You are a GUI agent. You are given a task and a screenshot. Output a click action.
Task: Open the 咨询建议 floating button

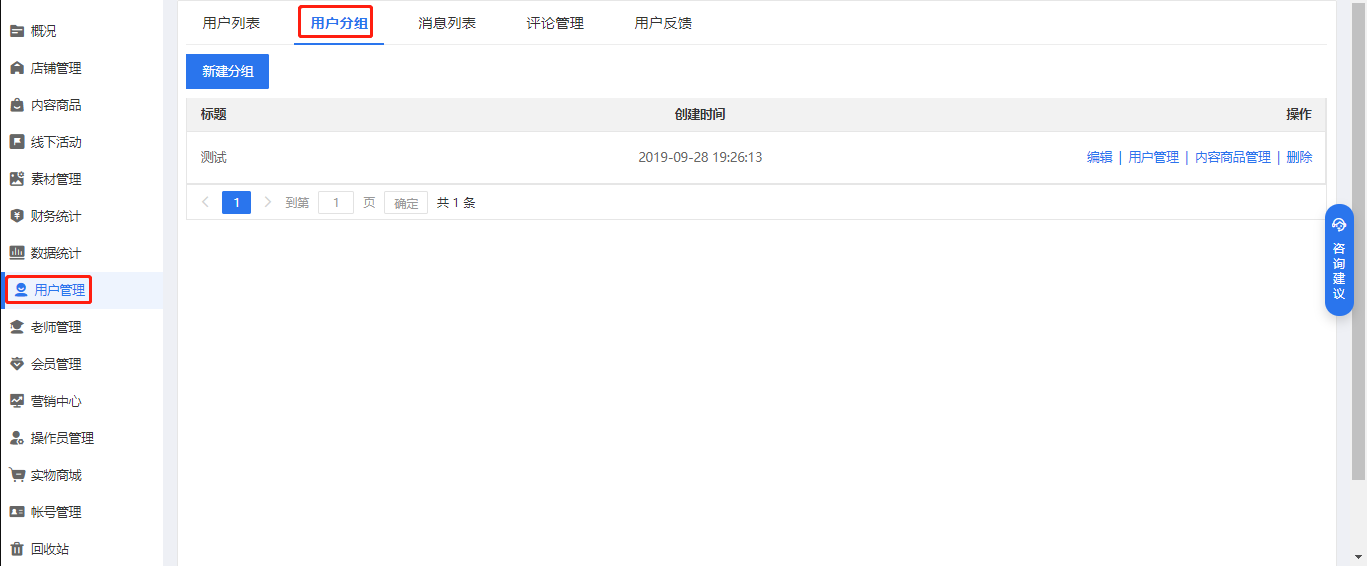[x=1339, y=260]
